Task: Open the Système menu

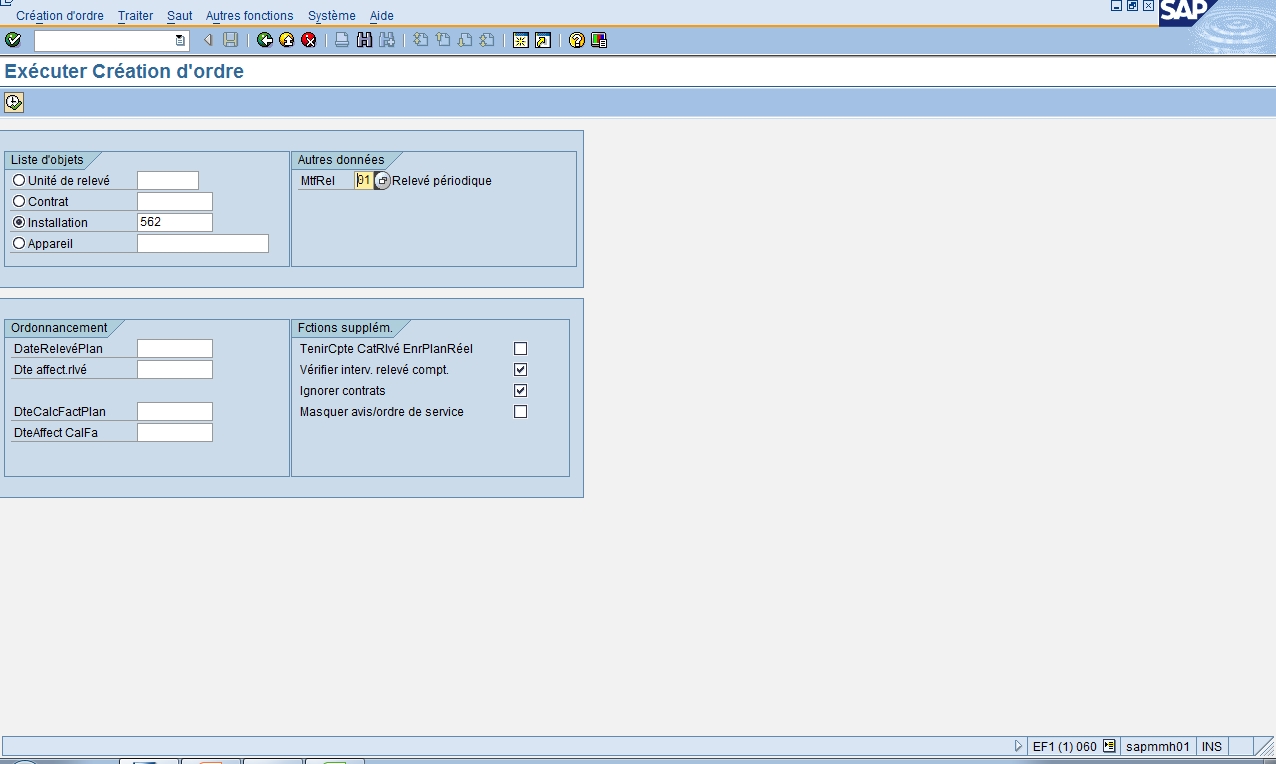Action: pos(332,16)
